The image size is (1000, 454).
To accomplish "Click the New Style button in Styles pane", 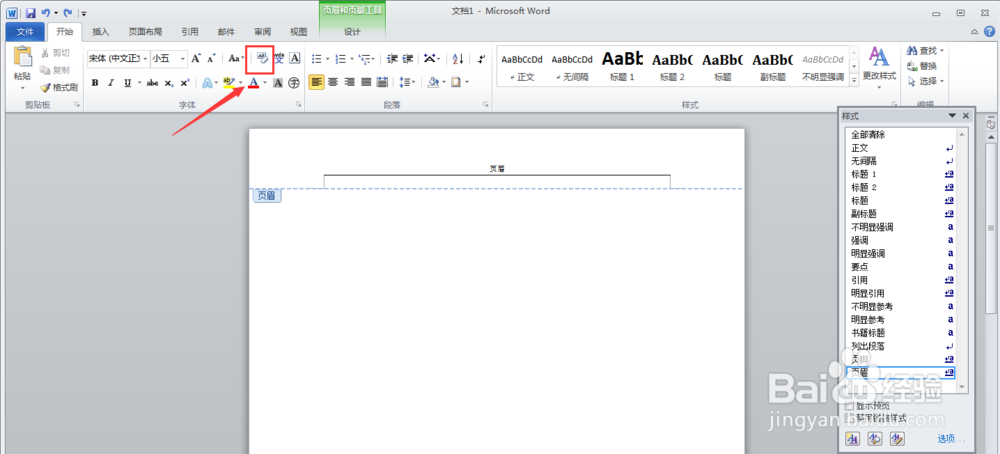I will pyautogui.click(x=853, y=438).
